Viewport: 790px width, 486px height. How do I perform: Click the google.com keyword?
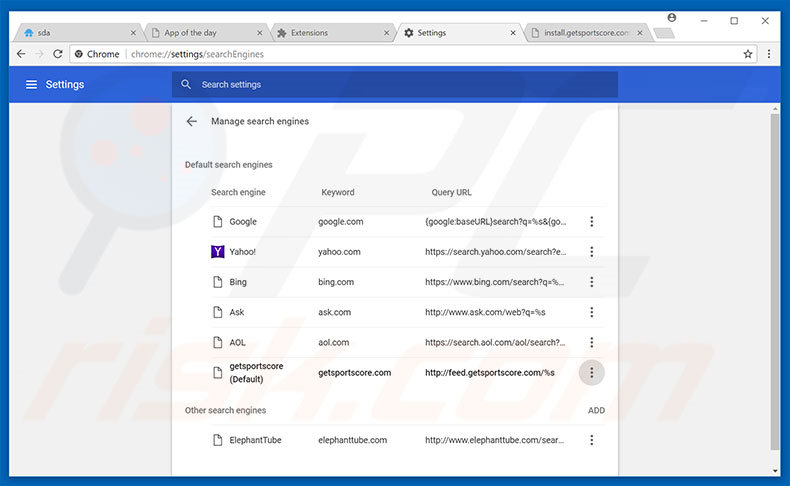[x=341, y=222]
